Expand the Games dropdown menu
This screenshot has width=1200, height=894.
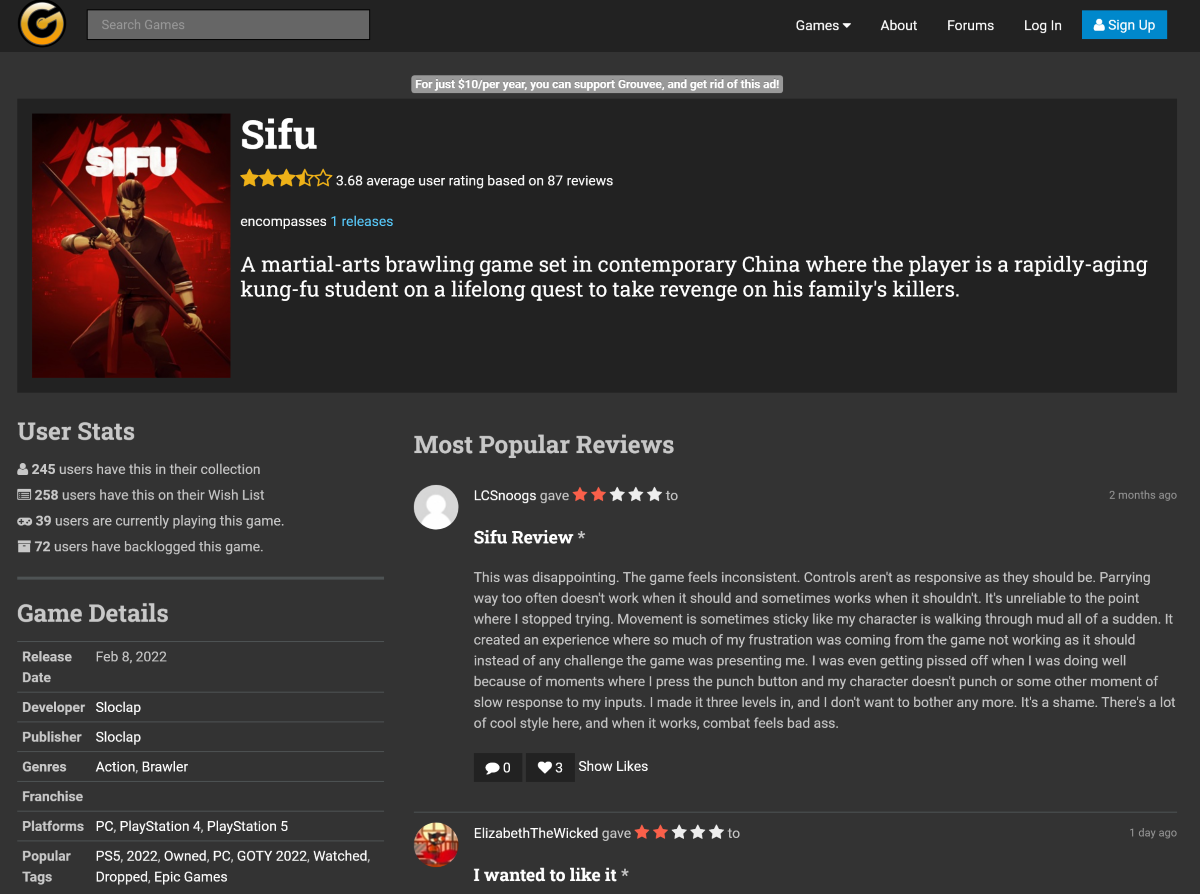click(x=823, y=25)
